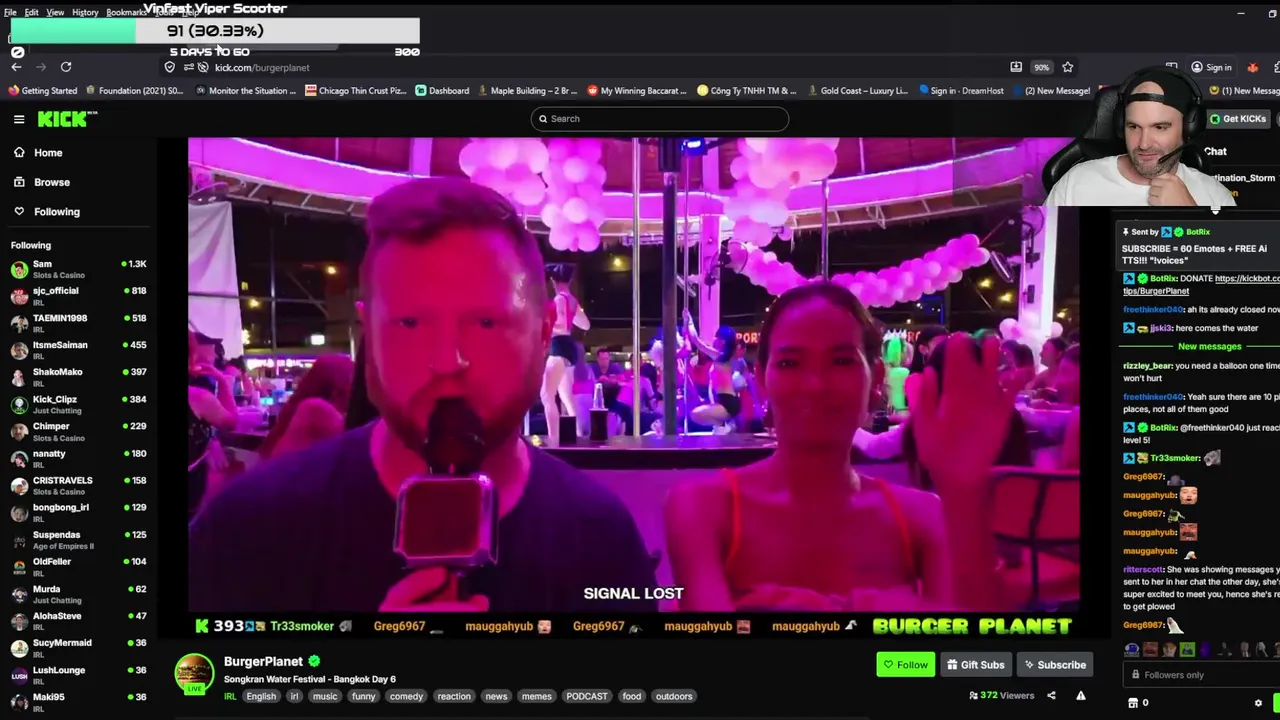1280x720 pixels.
Task: Click the kickbot donate link in chat
Action: [1201, 285]
